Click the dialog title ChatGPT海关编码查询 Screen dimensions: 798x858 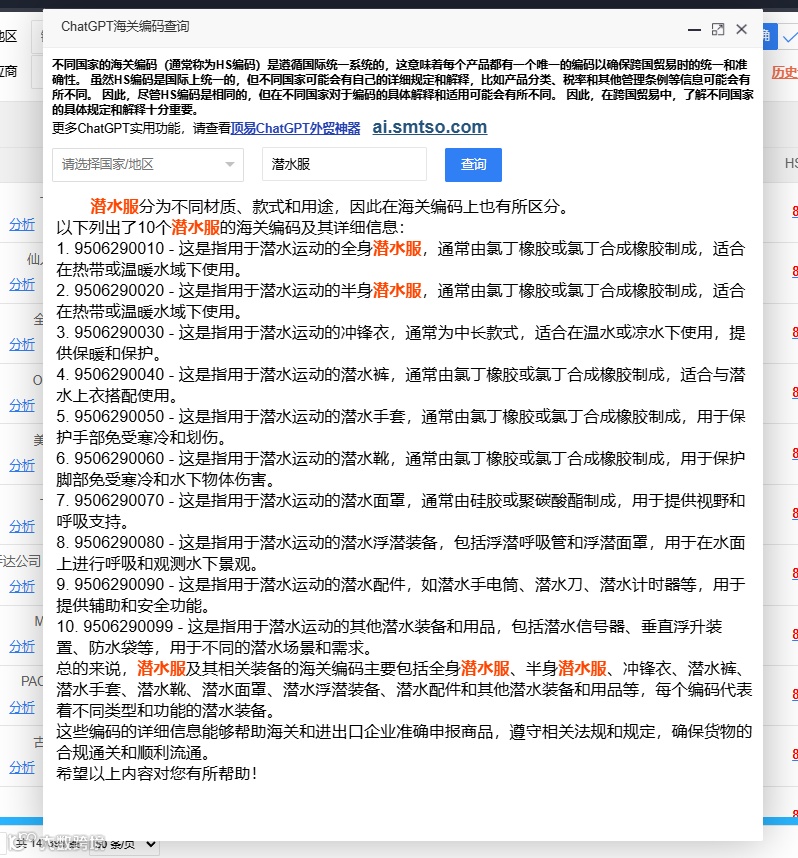point(125,27)
